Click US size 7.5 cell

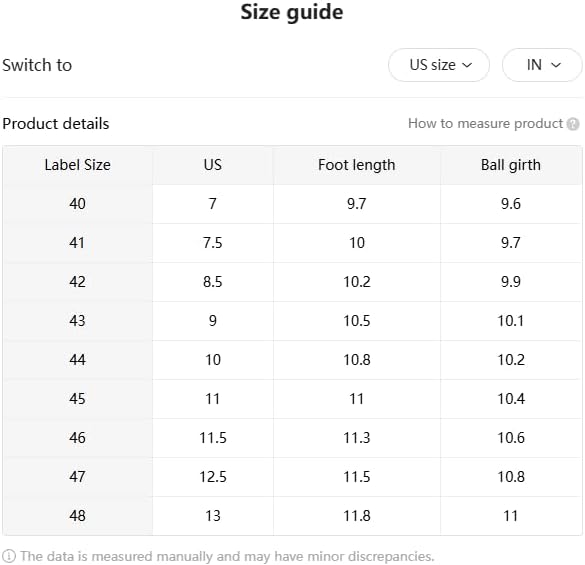click(x=213, y=243)
